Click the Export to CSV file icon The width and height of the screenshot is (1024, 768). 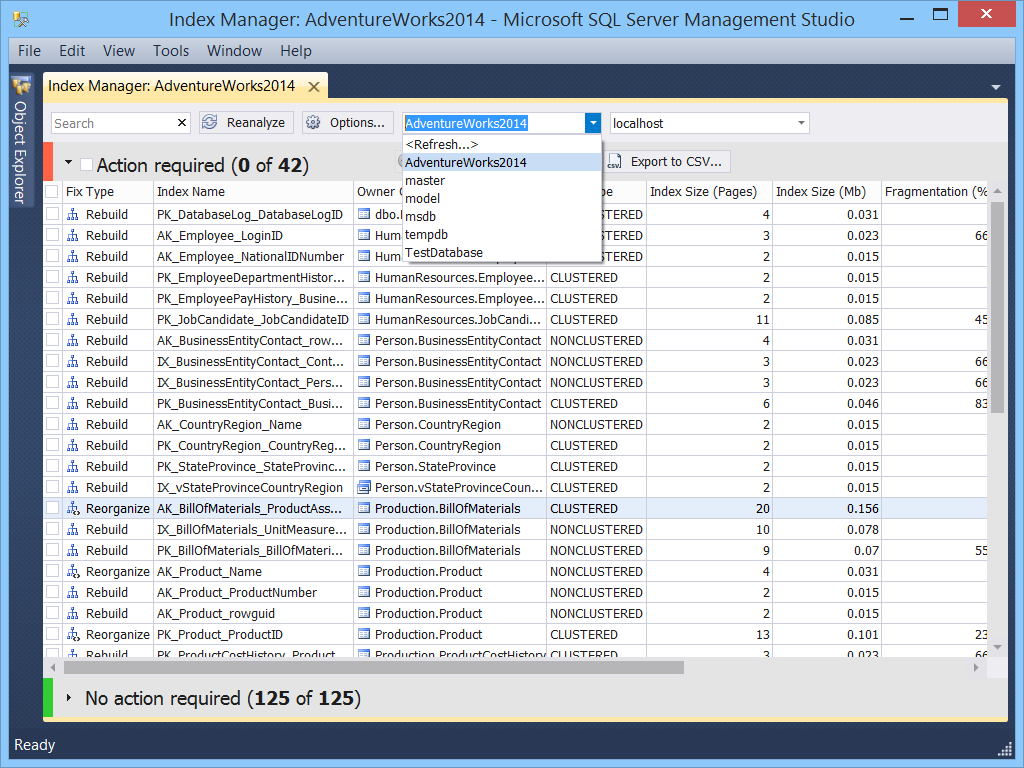(x=614, y=162)
